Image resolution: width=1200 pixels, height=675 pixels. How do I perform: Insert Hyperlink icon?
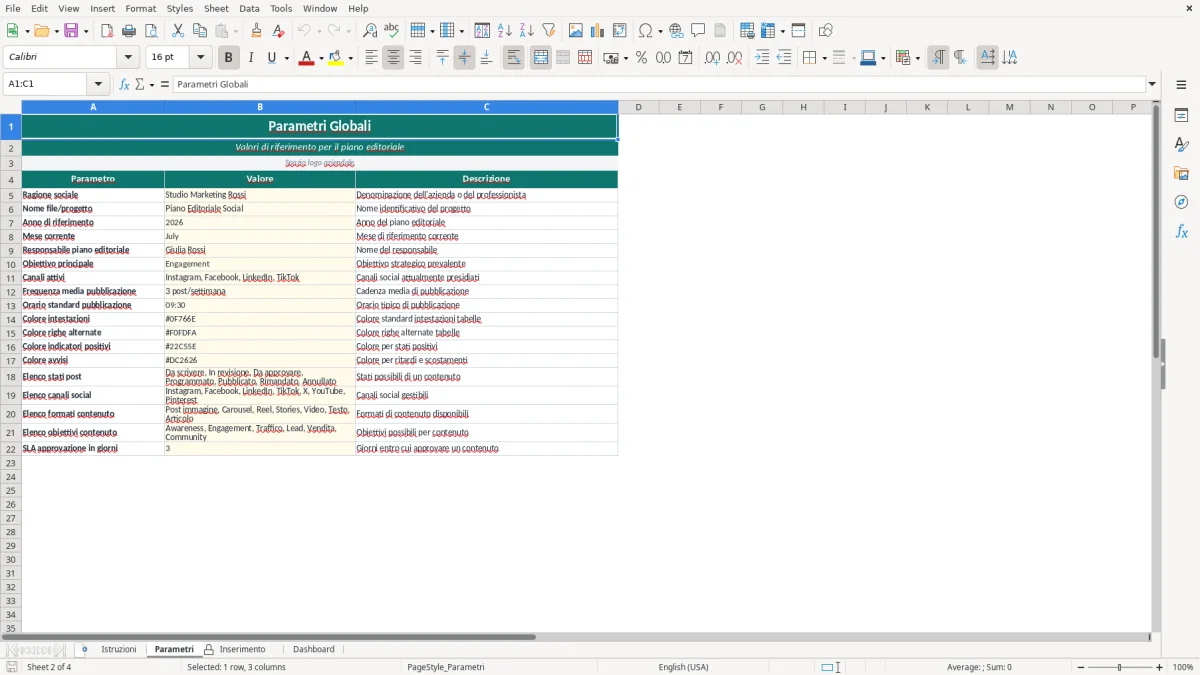(676, 31)
